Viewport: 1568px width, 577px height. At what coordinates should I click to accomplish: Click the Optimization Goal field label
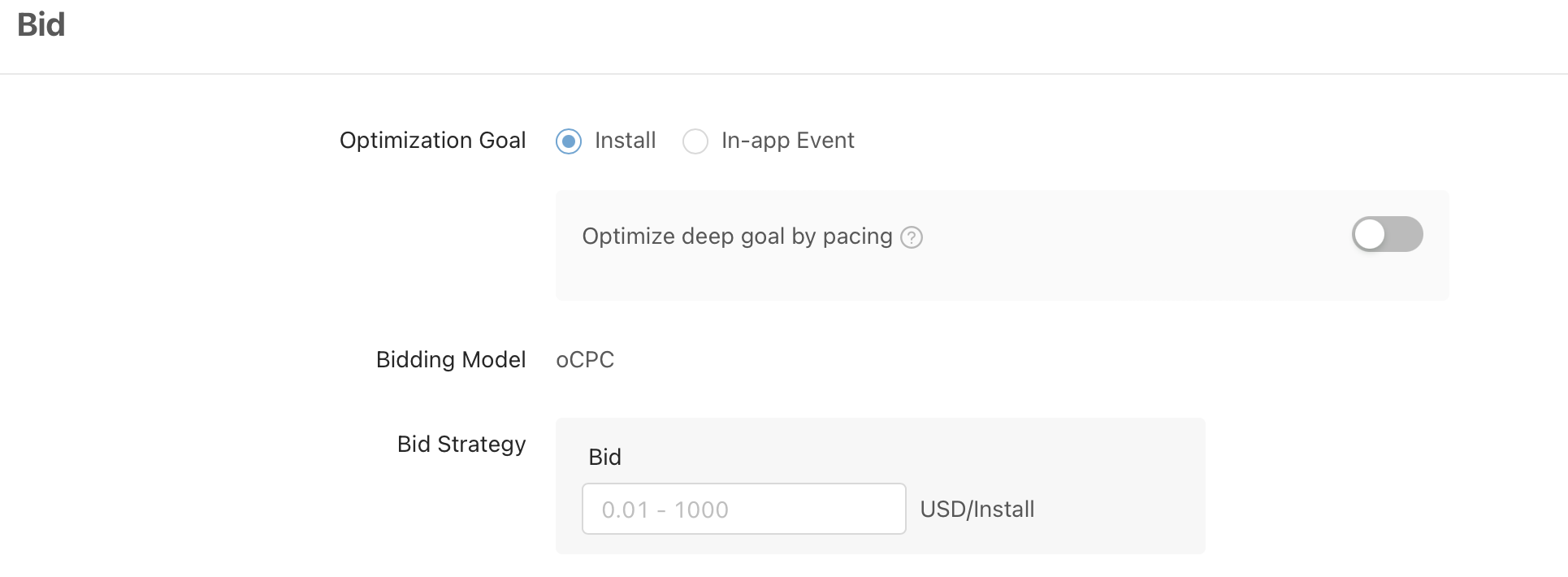[x=433, y=141]
